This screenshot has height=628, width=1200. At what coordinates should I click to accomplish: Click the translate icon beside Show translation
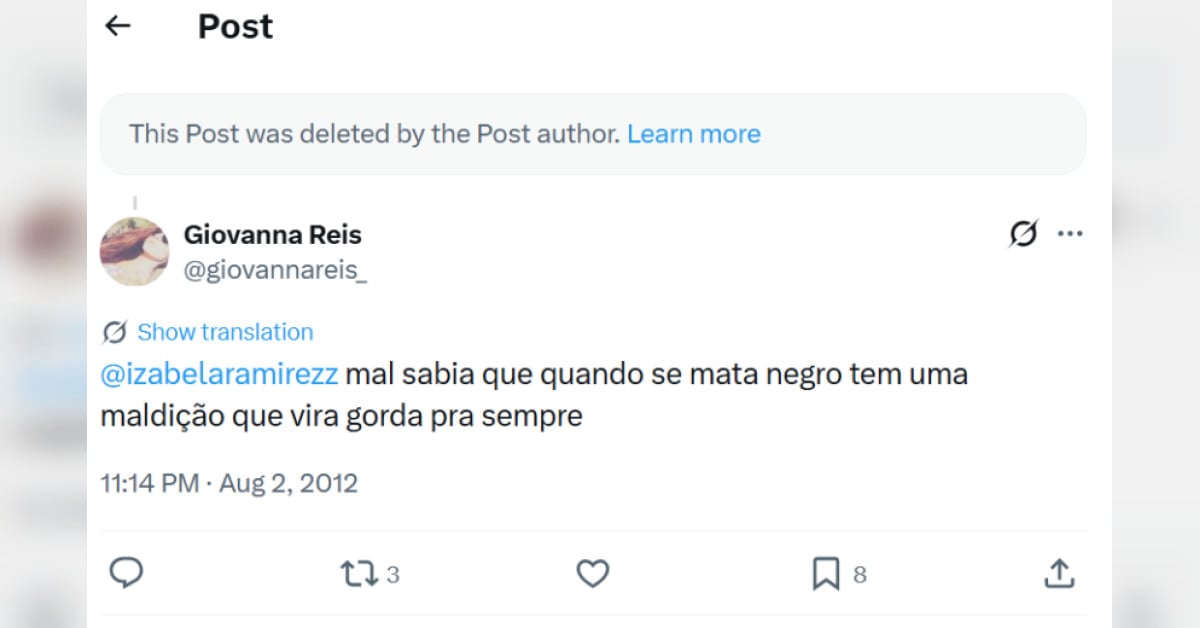click(x=114, y=332)
